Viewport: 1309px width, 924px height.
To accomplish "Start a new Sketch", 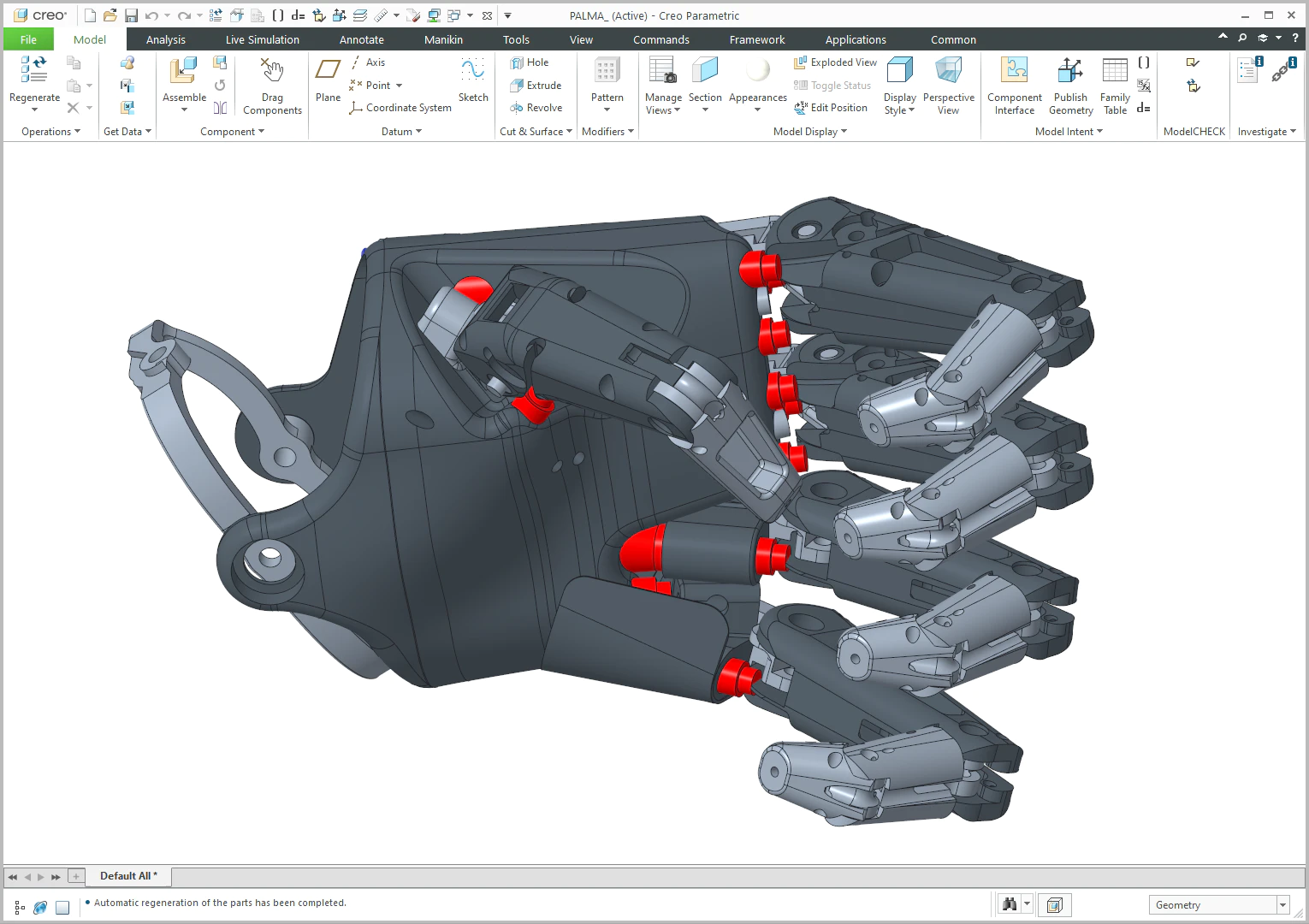I will [x=473, y=80].
